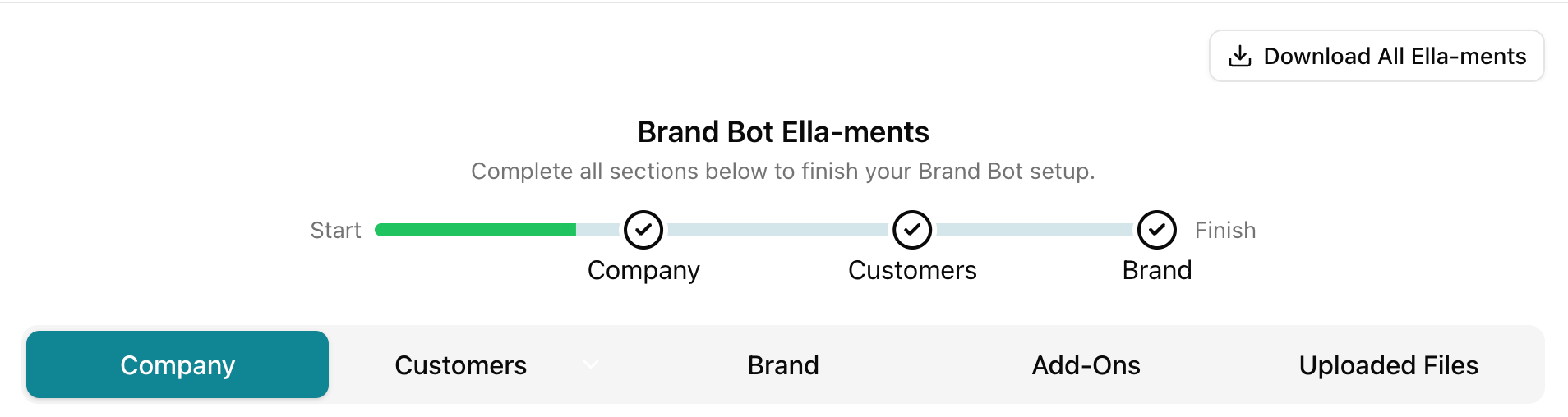Open the Company tab
Image resolution: width=1568 pixels, height=417 pixels.
(x=178, y=364)
